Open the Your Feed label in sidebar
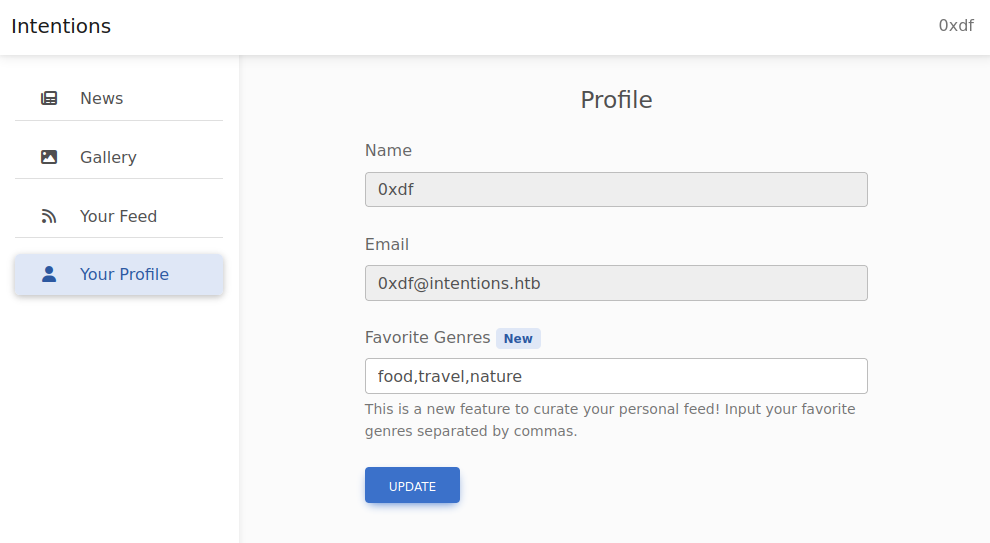The image size is (990, 543). (x=118, y=216)
